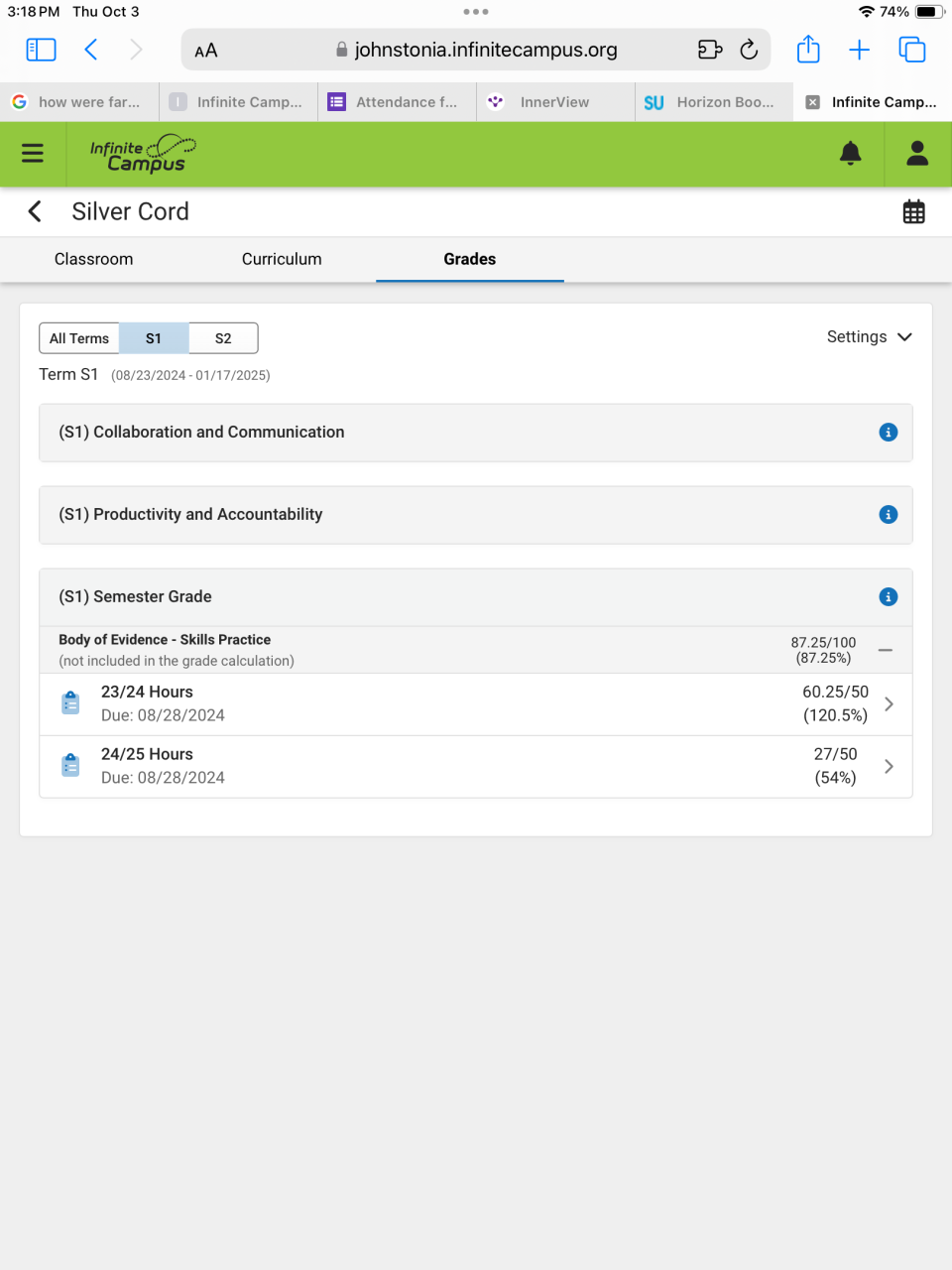Select the S2 term filter
This screenshot has width=952, height=1270.
tap(223, 338)
